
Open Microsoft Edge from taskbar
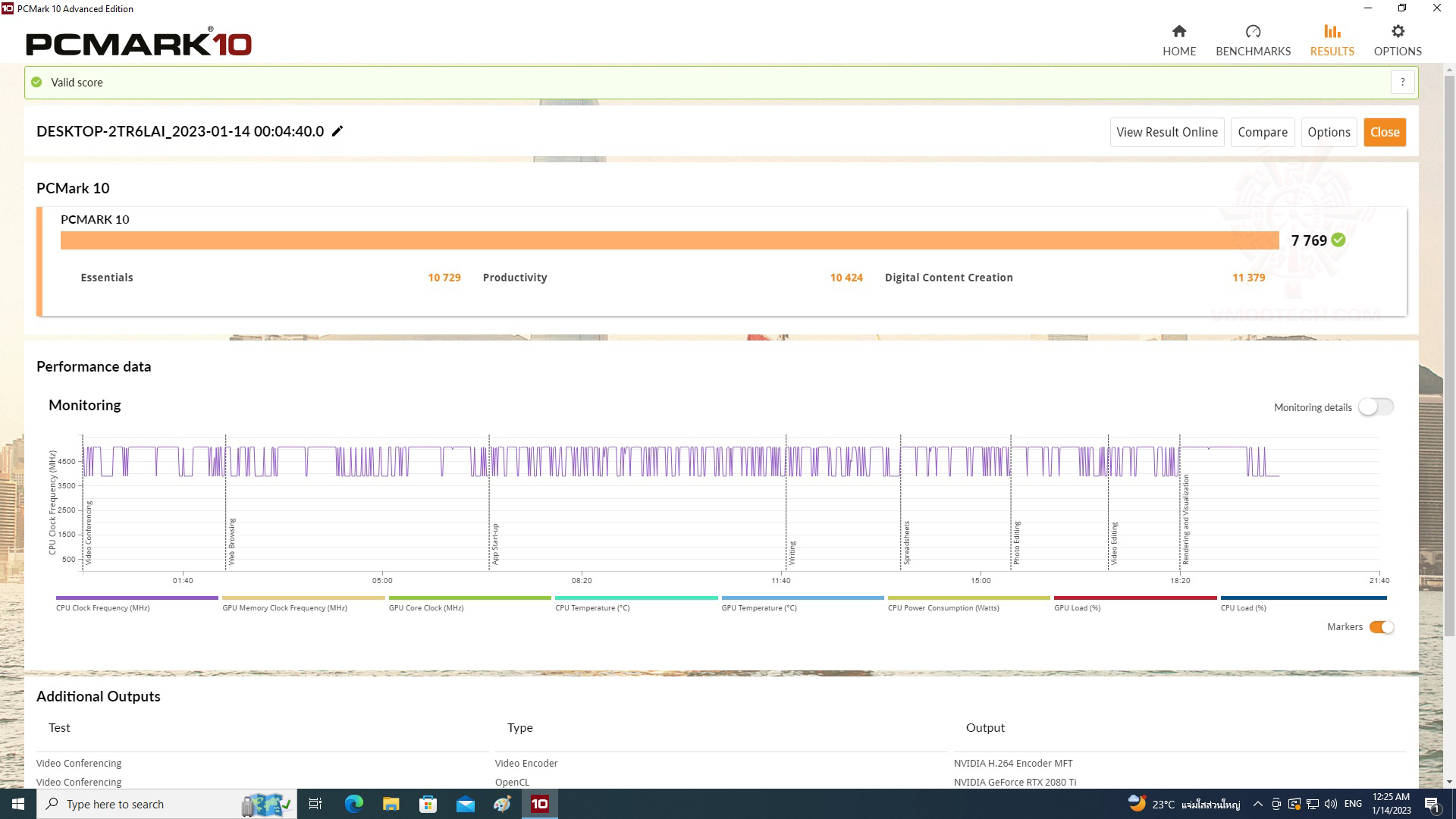point(353,804)
